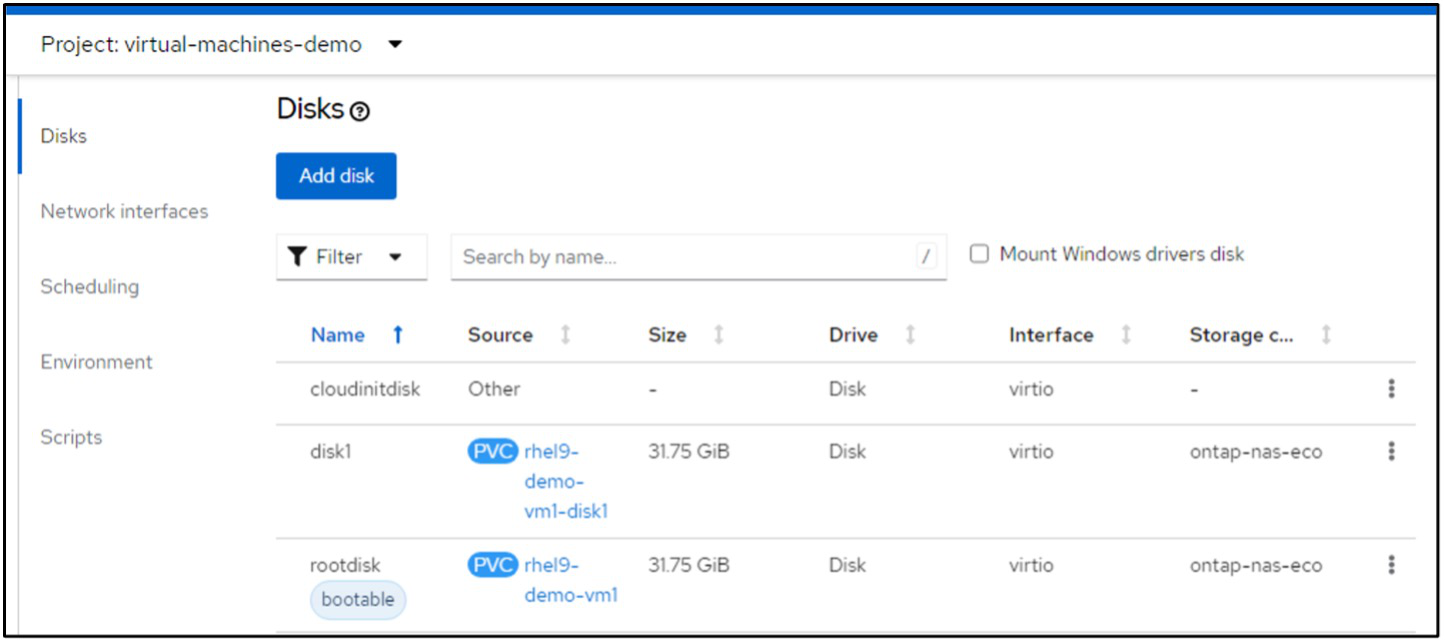Image resolution: width=1445 pixels, height=641 pixels.
Task: Open kebab menu for cloudinitdisk row
Action: tap(1391, 389)
